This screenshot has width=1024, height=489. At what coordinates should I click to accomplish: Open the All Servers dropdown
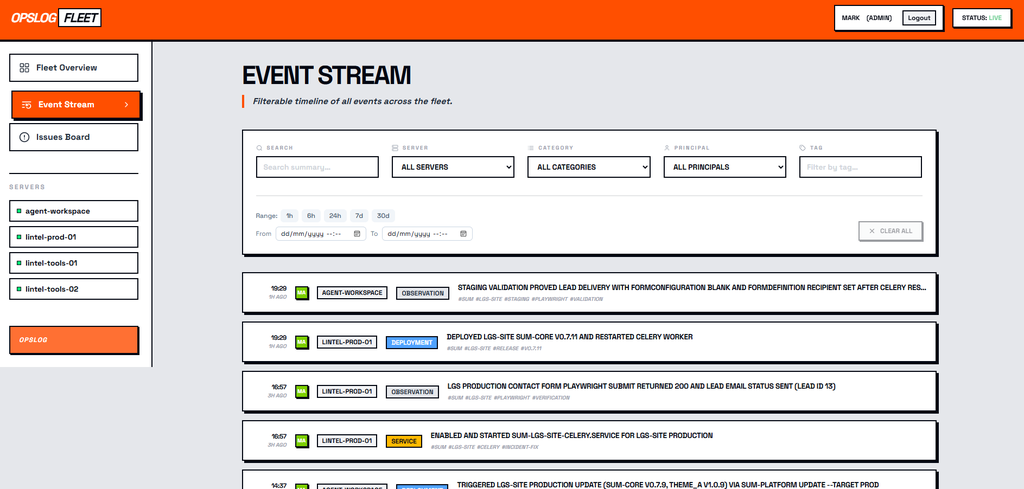point(453,167)
